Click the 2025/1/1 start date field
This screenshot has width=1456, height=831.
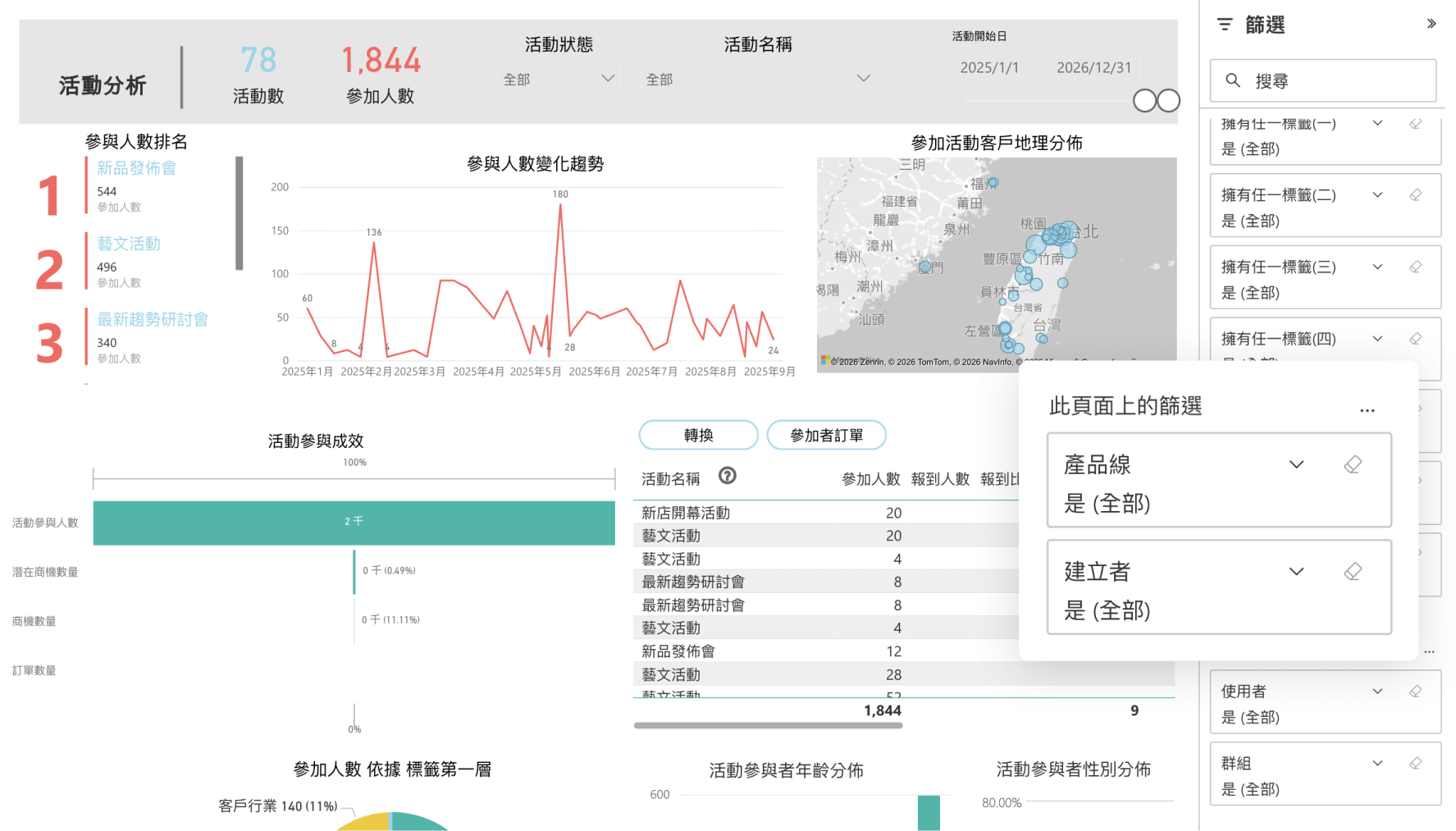click(990, 67)
